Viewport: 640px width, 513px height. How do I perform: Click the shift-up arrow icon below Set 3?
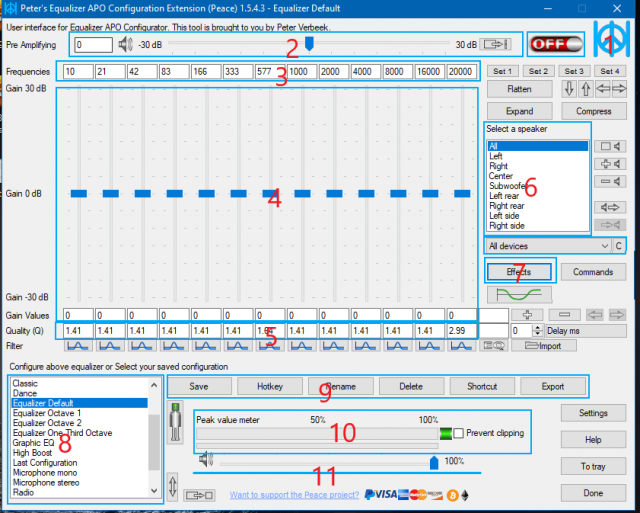click(586, 90)
